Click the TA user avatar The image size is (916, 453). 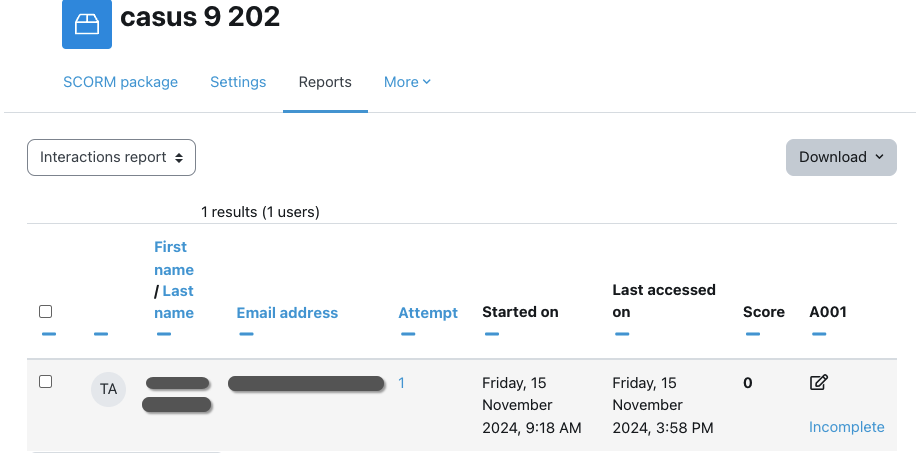(x=108, y=389)
